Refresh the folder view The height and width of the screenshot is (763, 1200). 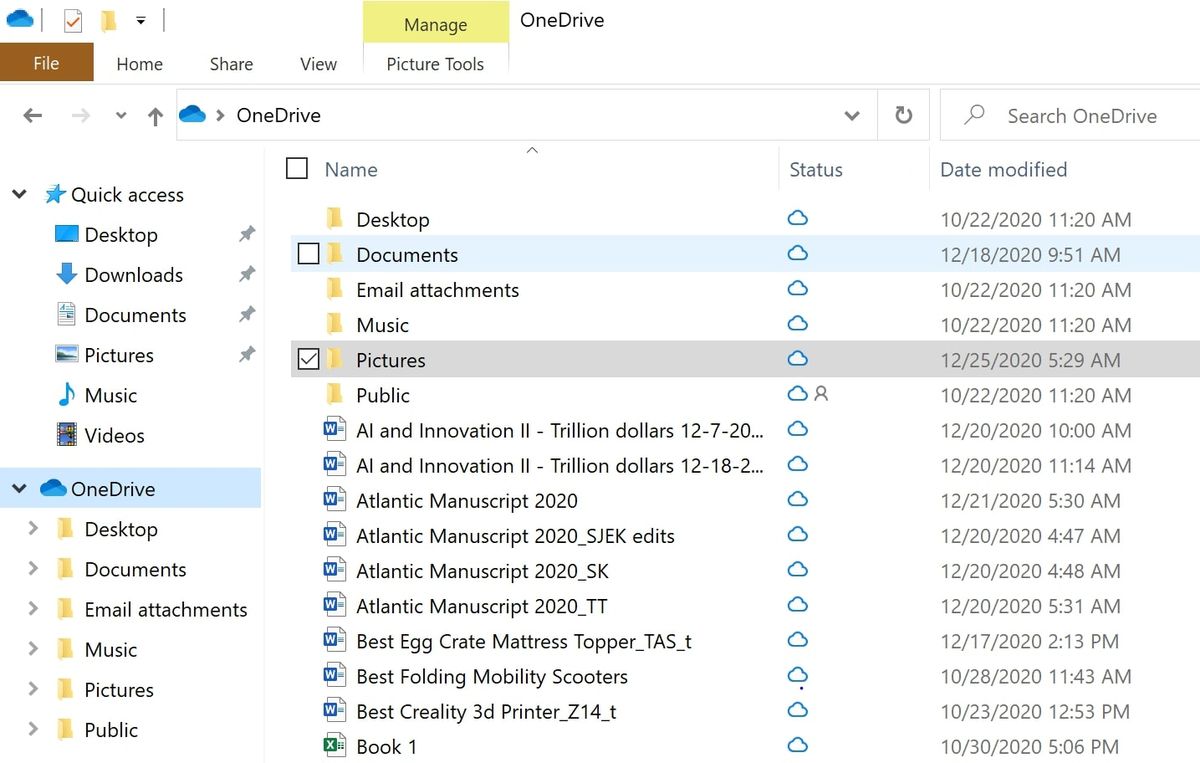click(903, 114)
